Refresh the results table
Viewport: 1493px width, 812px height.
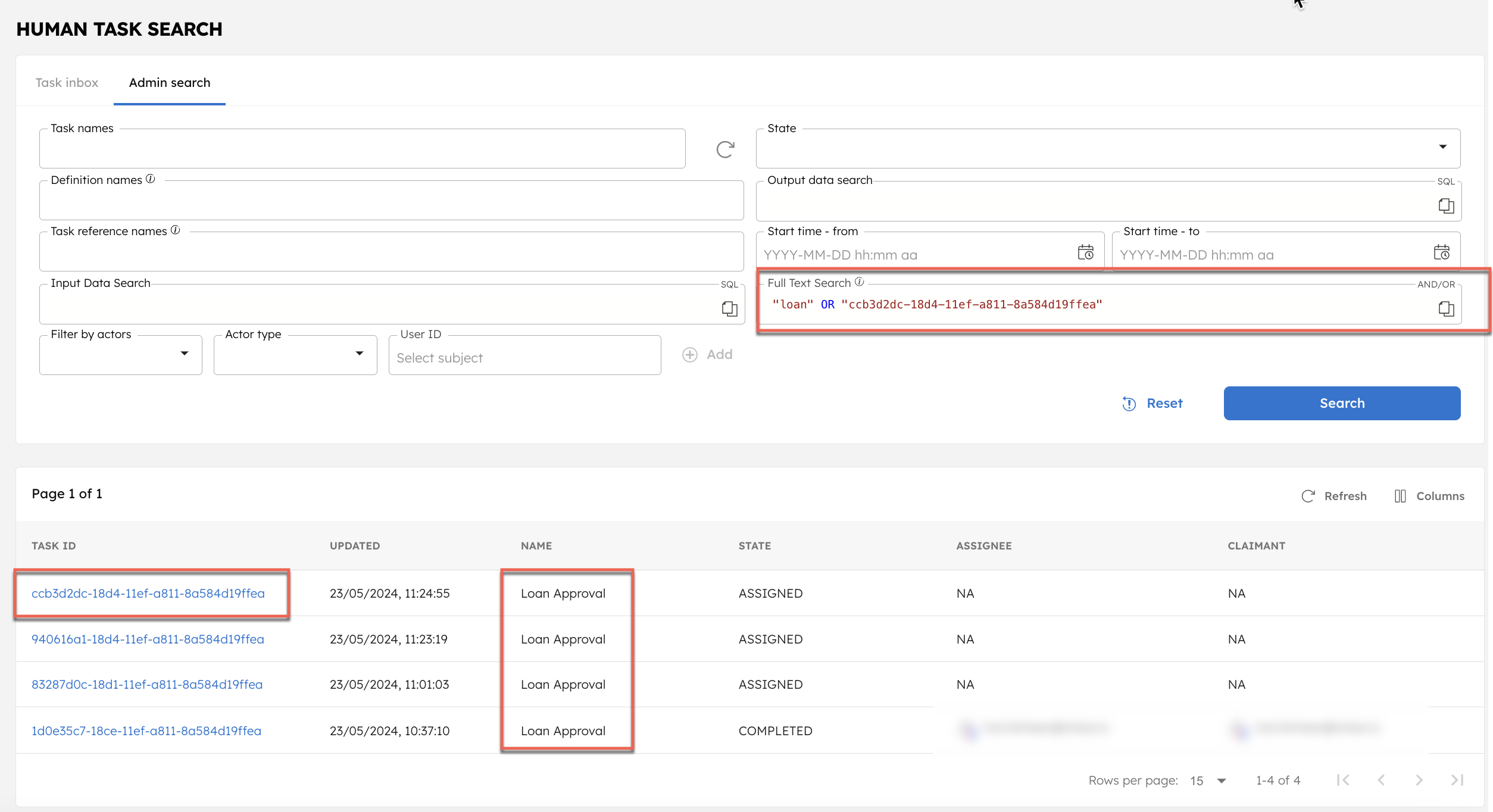pos(1334,496)
